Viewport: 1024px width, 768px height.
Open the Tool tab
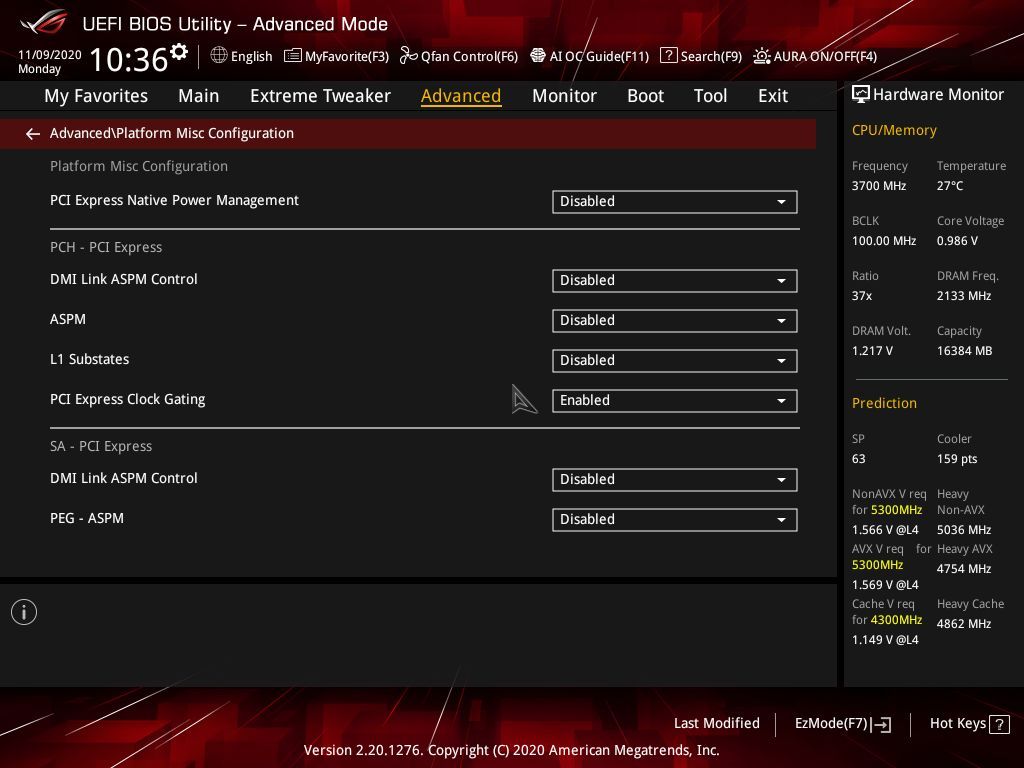[710, 96]
